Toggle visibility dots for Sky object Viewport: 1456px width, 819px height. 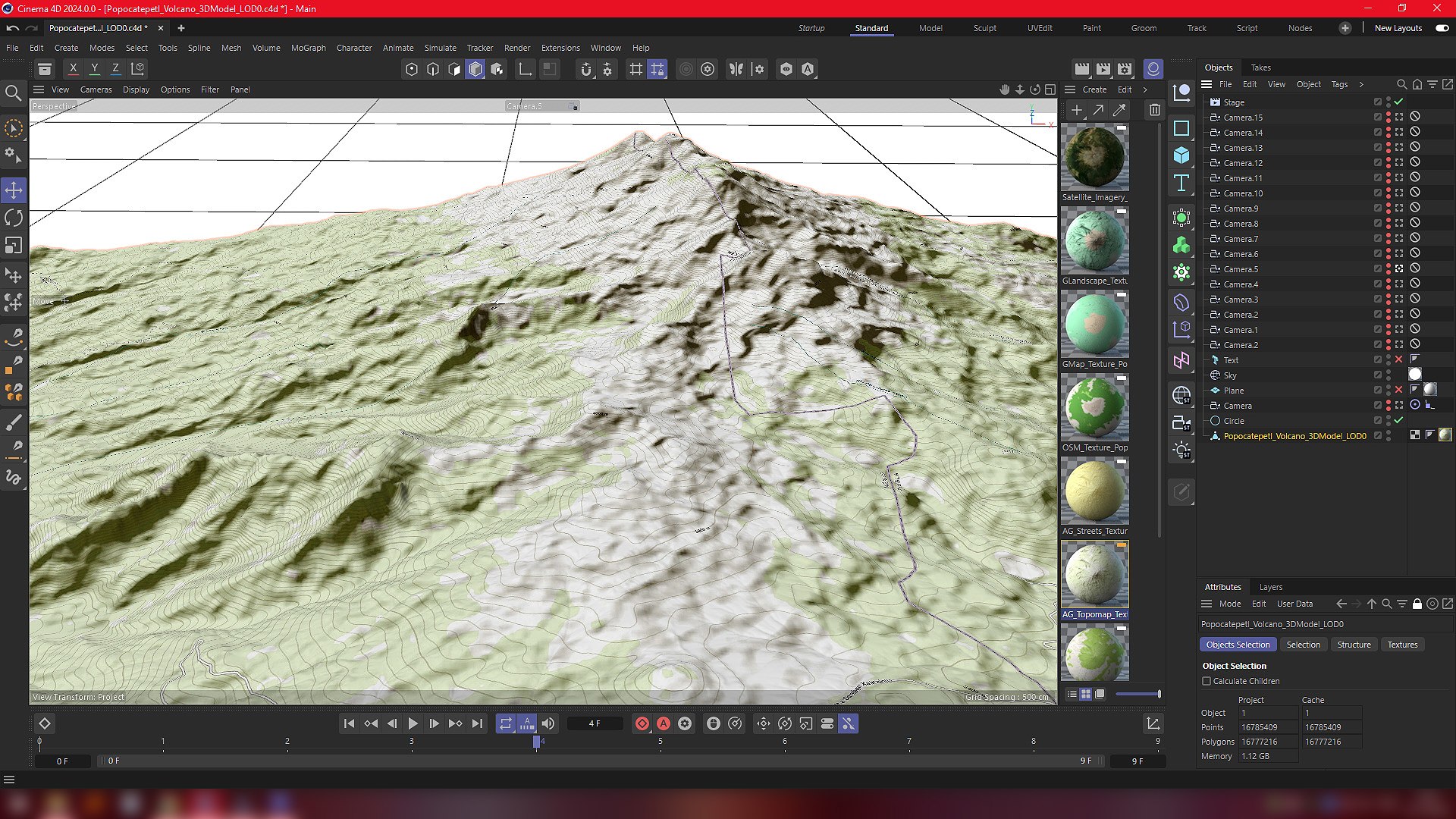1389,375
